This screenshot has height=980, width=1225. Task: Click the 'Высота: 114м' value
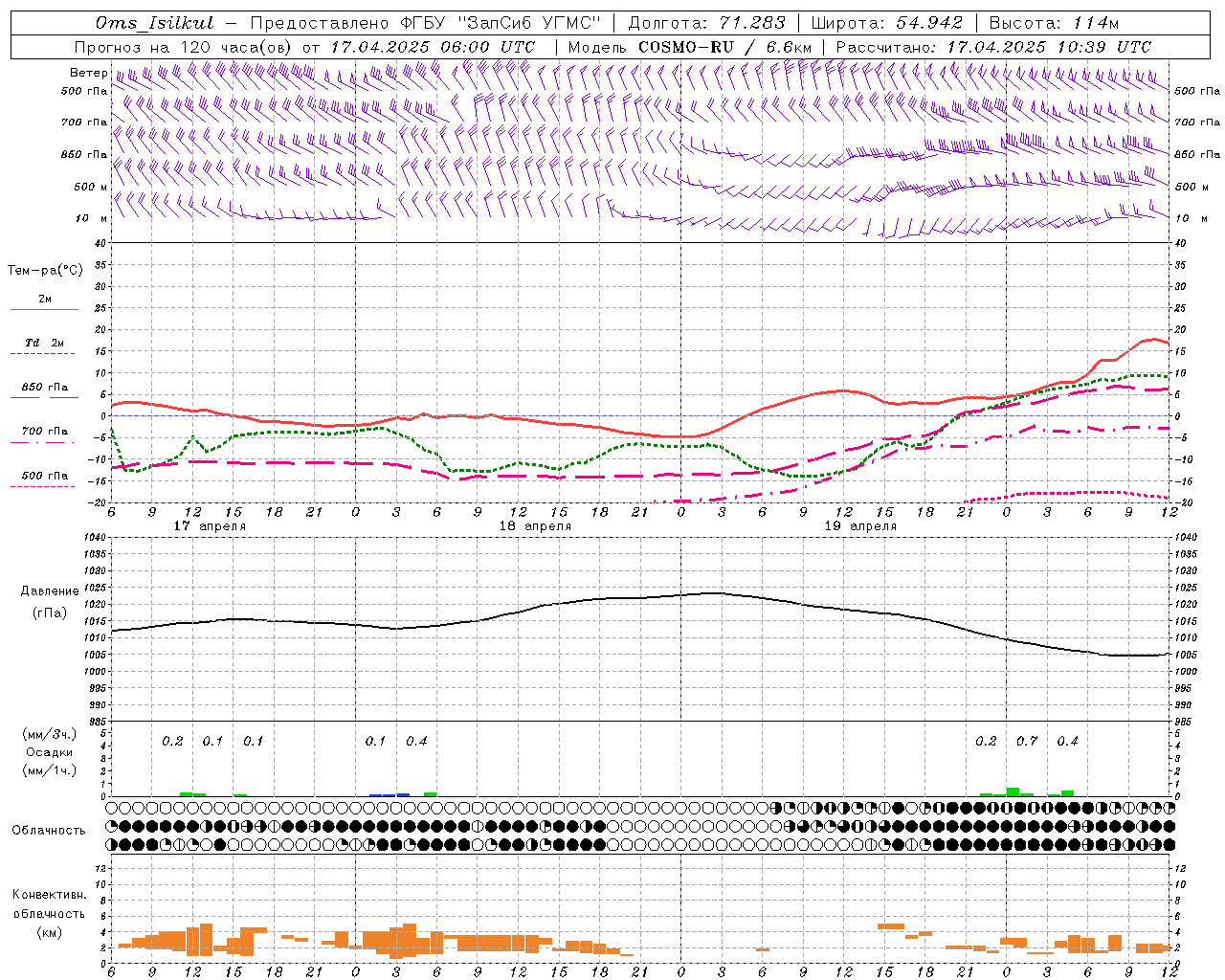pyautogui.click(x=1054, y=23)
